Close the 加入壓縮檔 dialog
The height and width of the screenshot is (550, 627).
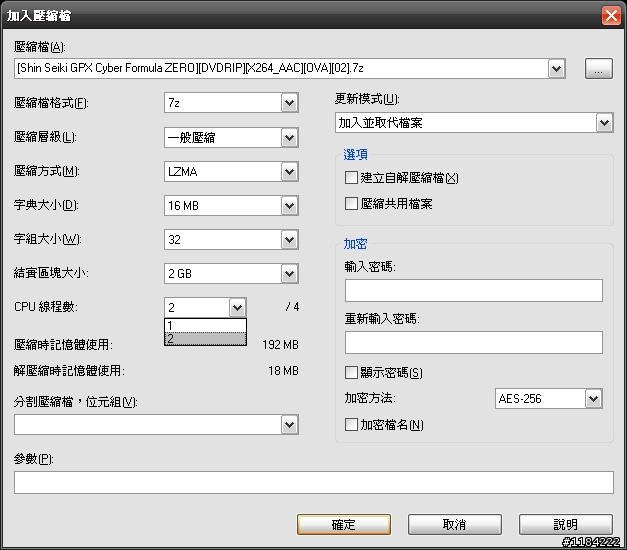tap(611, 16)
